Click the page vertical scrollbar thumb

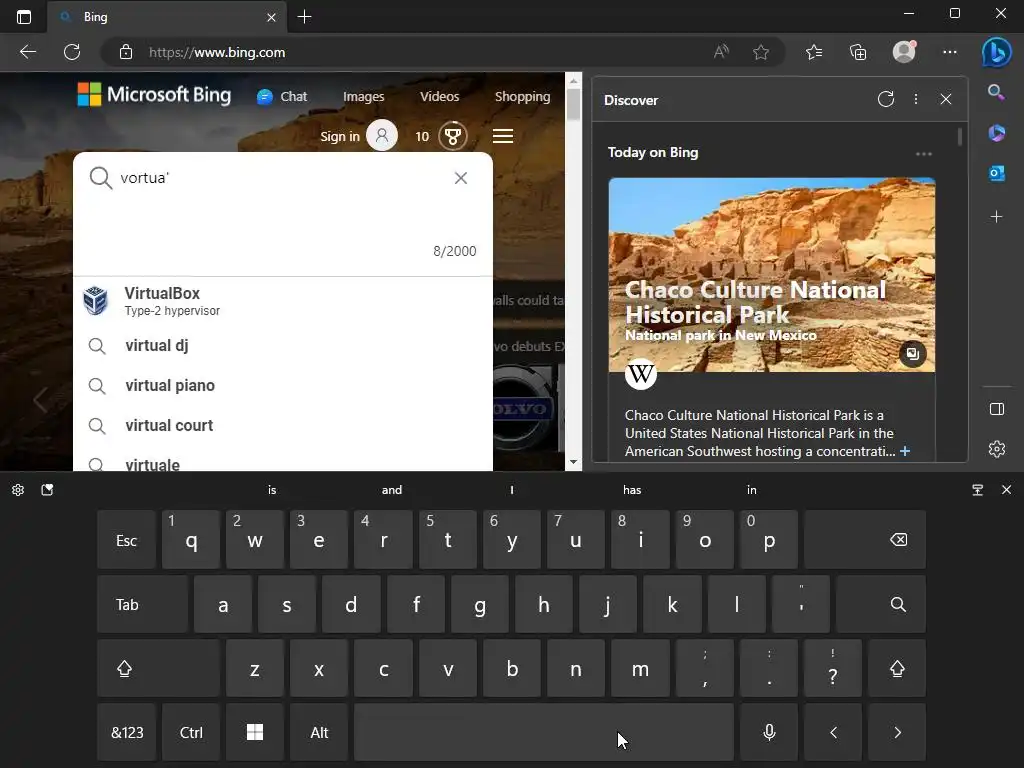point(573,104)
